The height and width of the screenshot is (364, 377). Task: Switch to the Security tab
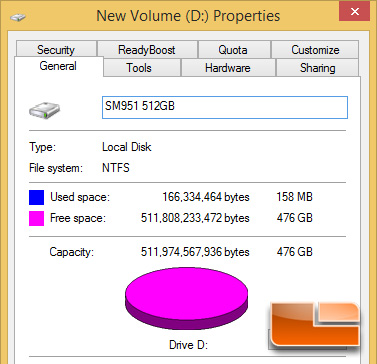tap(56, 49)
